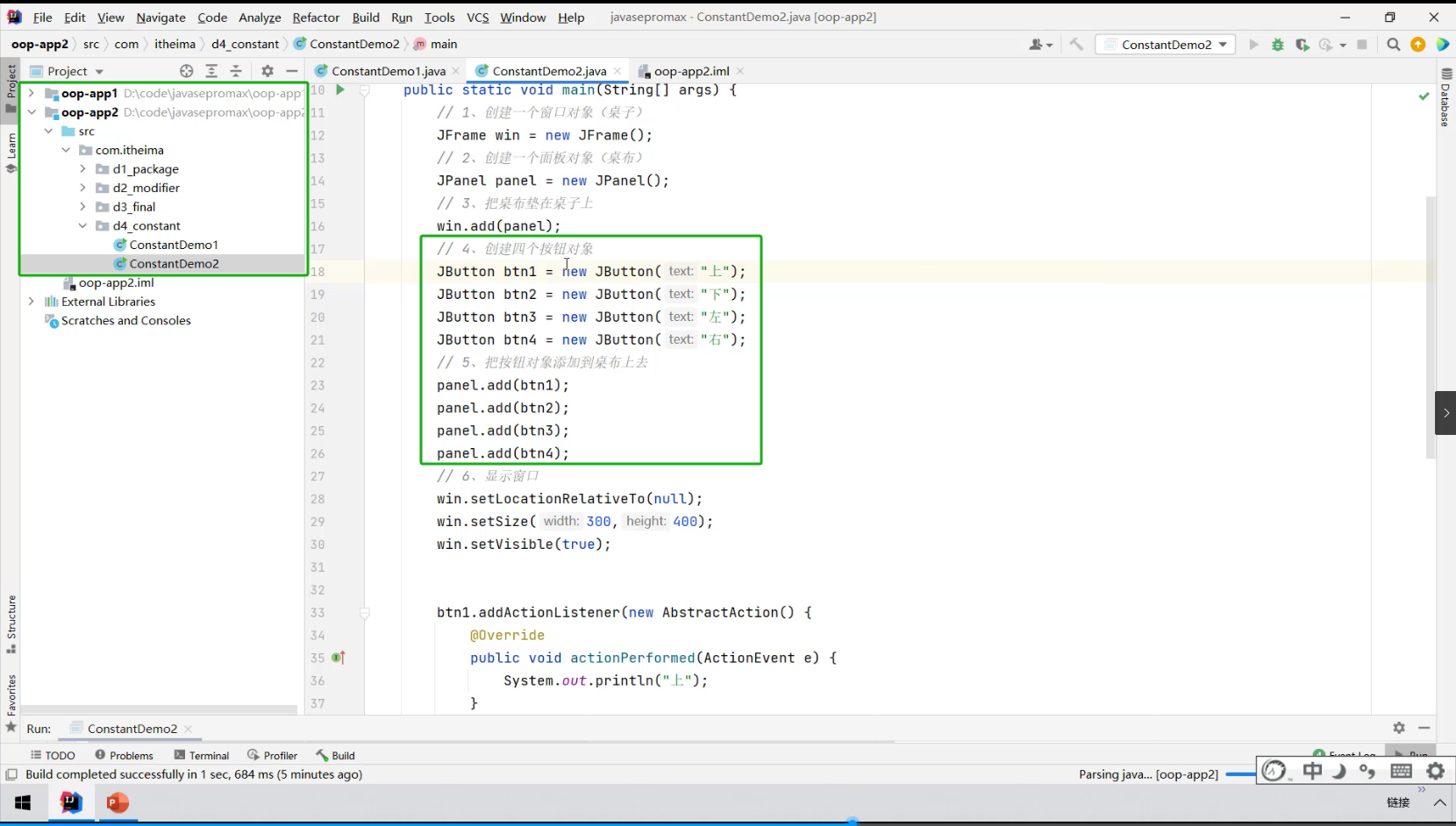Open the Problems tool window
Viewport: 1456px width, 826px height.
point(125,755)
